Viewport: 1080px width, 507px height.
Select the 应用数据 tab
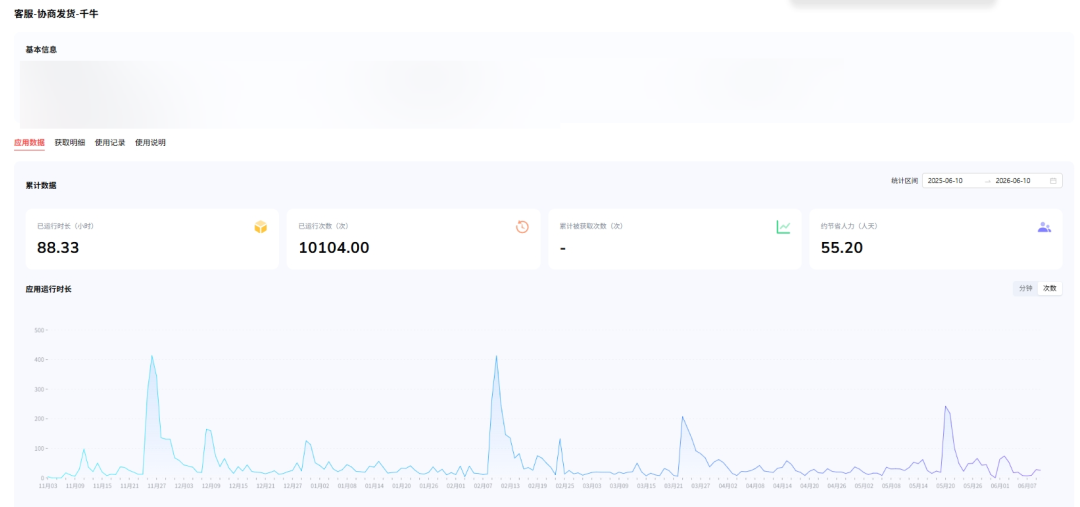point(29,143)
